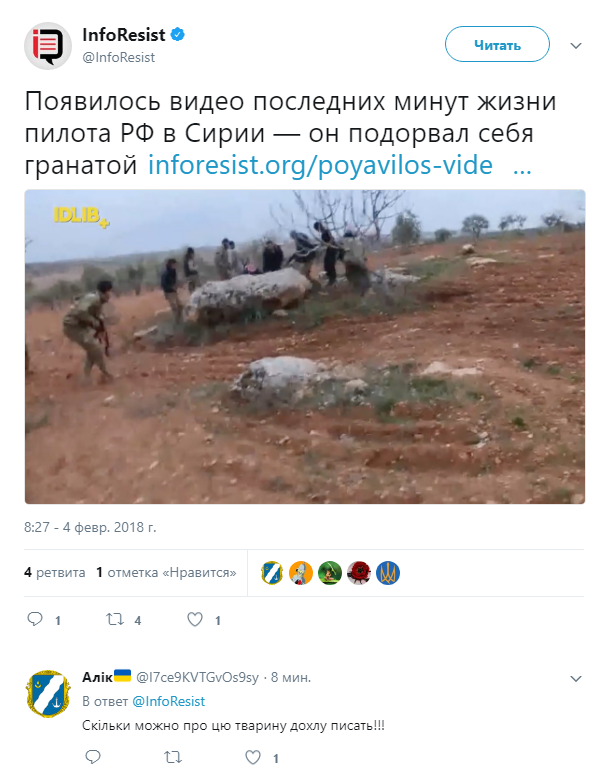Retweet the InfoResist tweet
The height and width of the screenshot is (775, 605).
[x=115, y=619]
